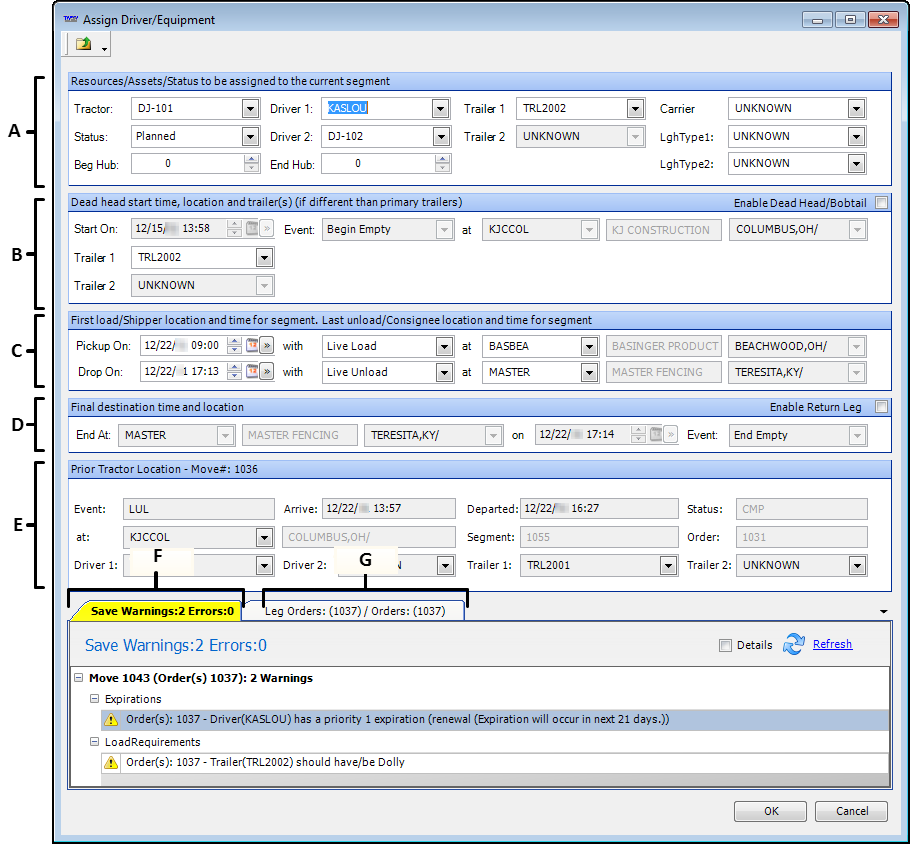Switch to Save Warnings tab
Image resolution: width=910 pixels, height=844 pixels.
pos(163,611)
